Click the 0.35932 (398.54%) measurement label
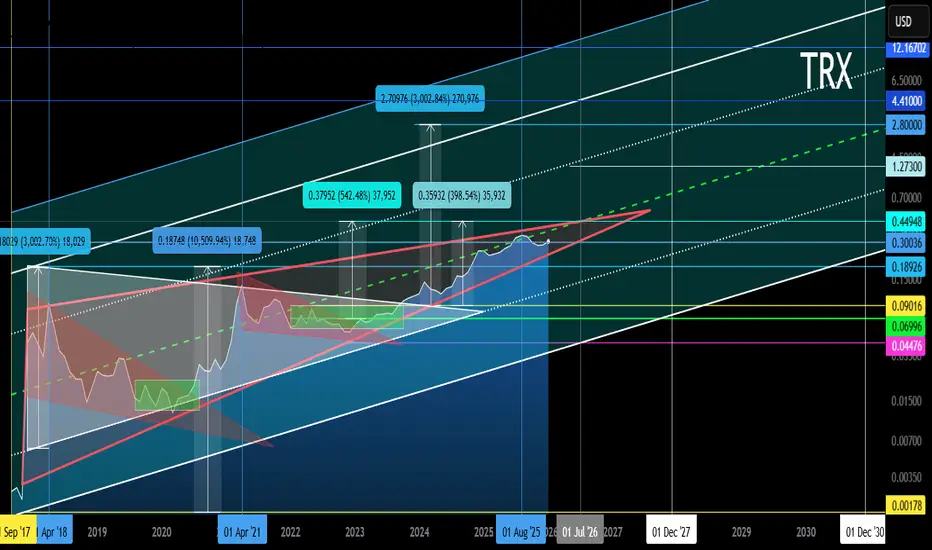This screenshot has height=550, width=932. pos(462,195)
